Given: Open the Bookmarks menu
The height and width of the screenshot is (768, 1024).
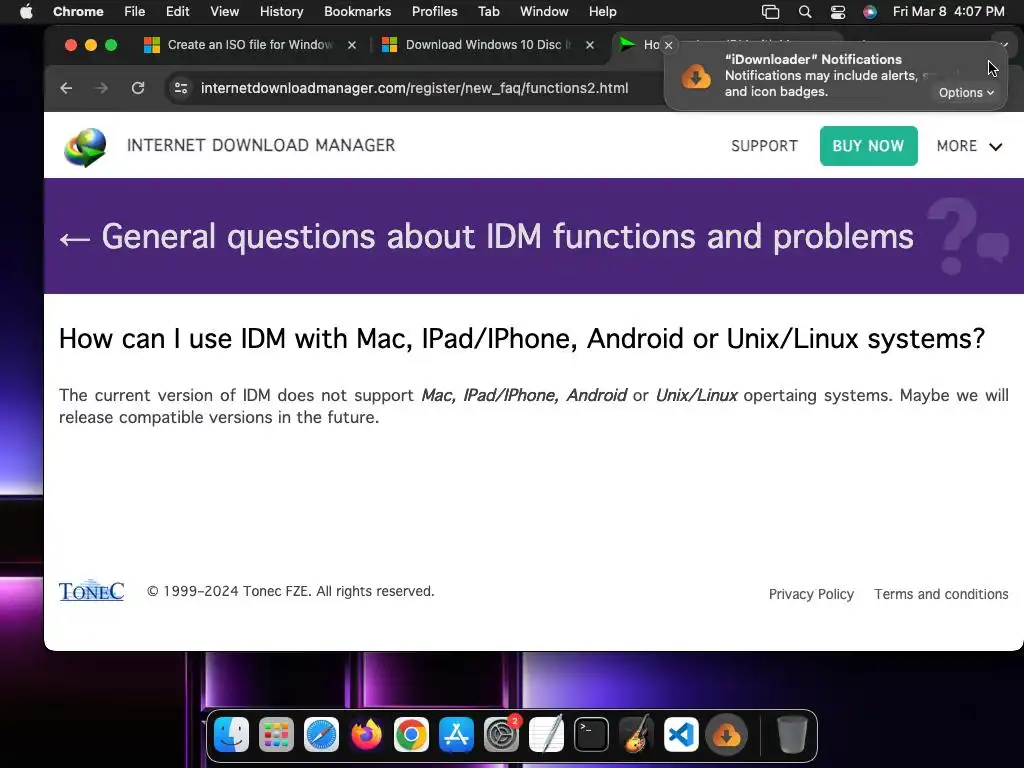Looking at the screenshot, I should click(357, 12).
